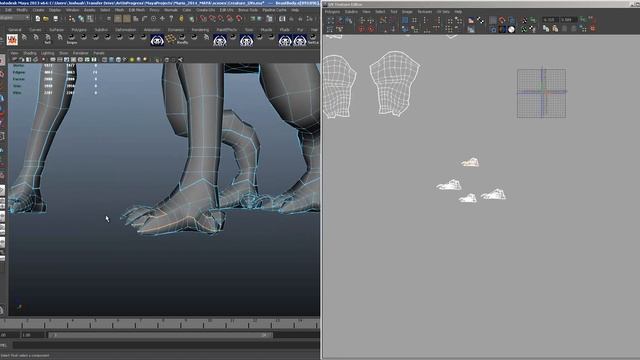Enable snap to points magnet icon

pyautogui.click(x=221, y=18)
